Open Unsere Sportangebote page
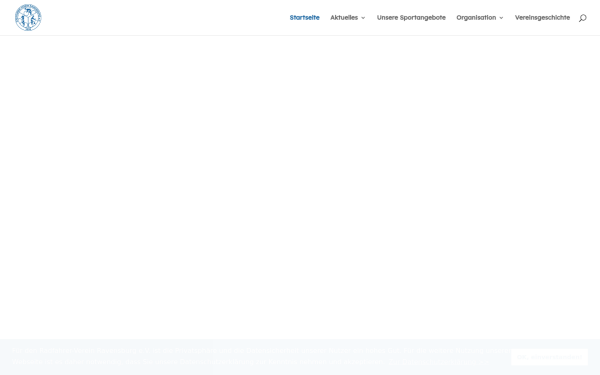 click(x=411, y=18)
